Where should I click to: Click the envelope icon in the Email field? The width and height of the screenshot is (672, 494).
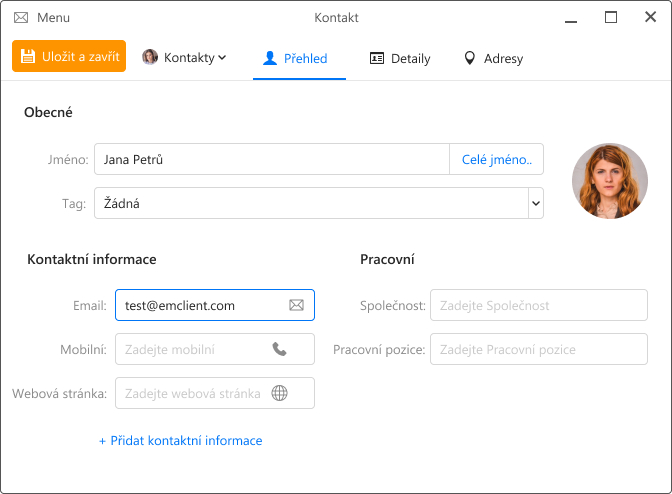click(x=296, y=305)
